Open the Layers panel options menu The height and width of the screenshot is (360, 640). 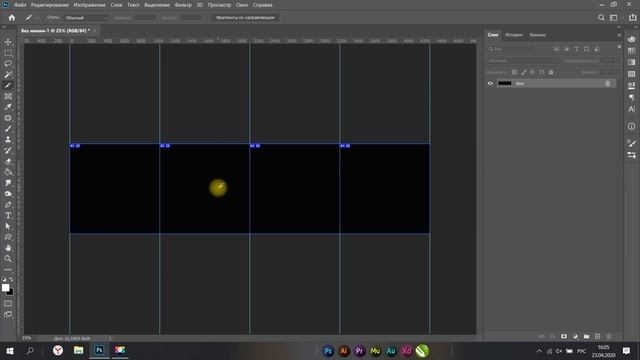pos(619,35)
